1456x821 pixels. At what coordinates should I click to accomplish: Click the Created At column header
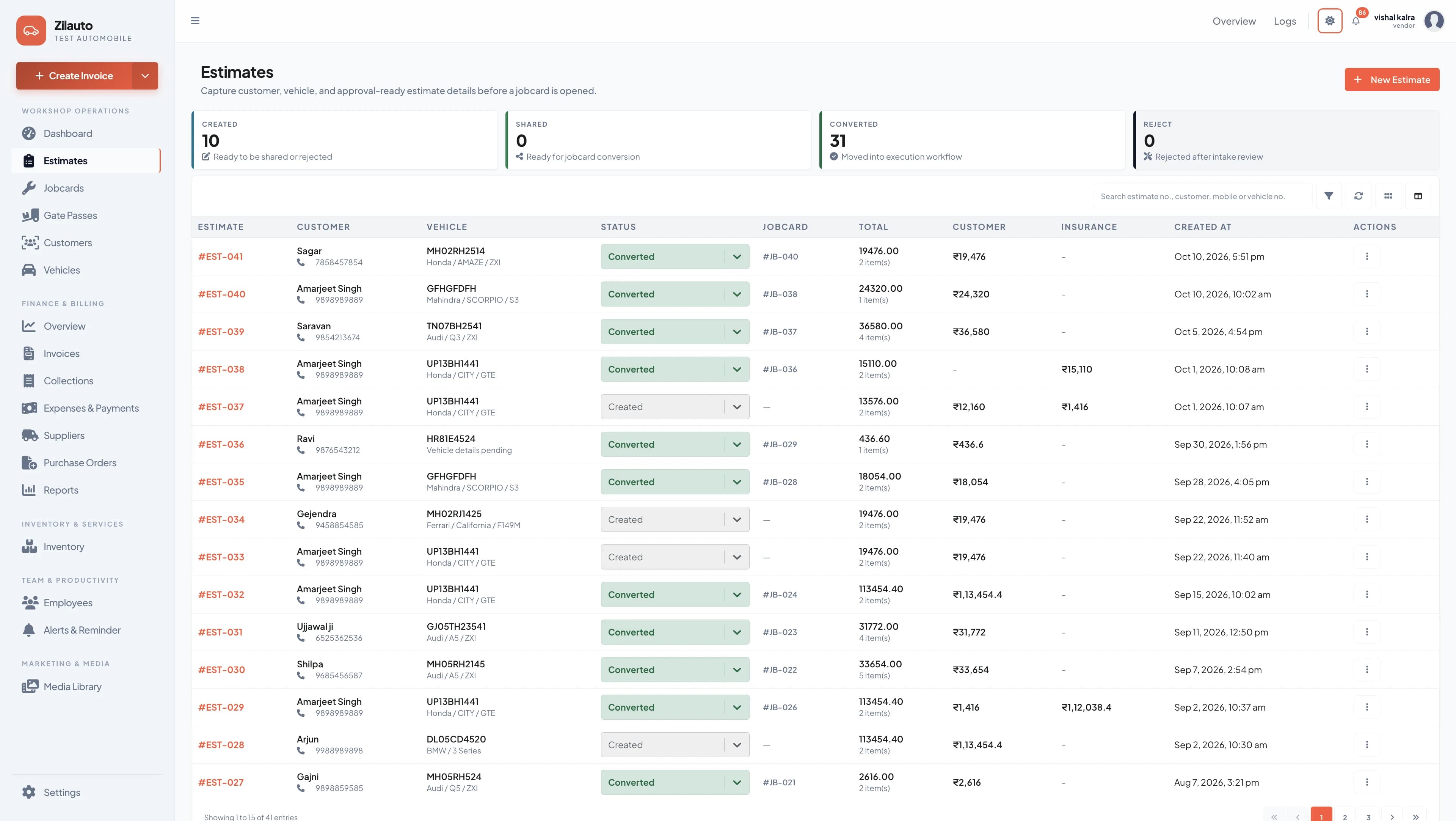click(1202, 227)
